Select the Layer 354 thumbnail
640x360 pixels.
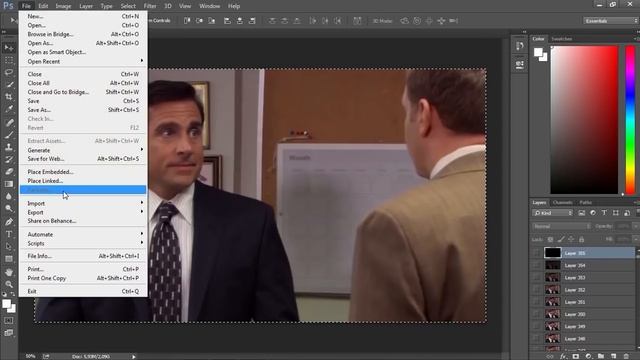point(553,265)
